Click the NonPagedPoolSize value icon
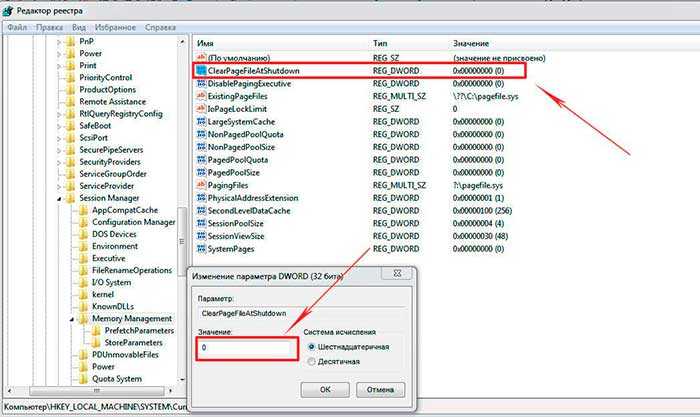 [x=201, y=147]
